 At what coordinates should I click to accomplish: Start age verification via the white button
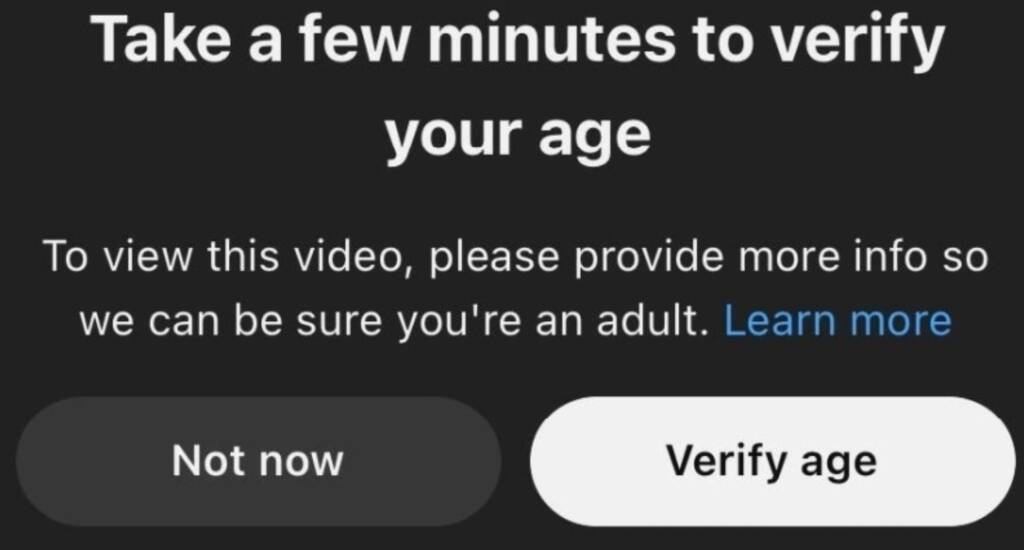coord(772,461)
